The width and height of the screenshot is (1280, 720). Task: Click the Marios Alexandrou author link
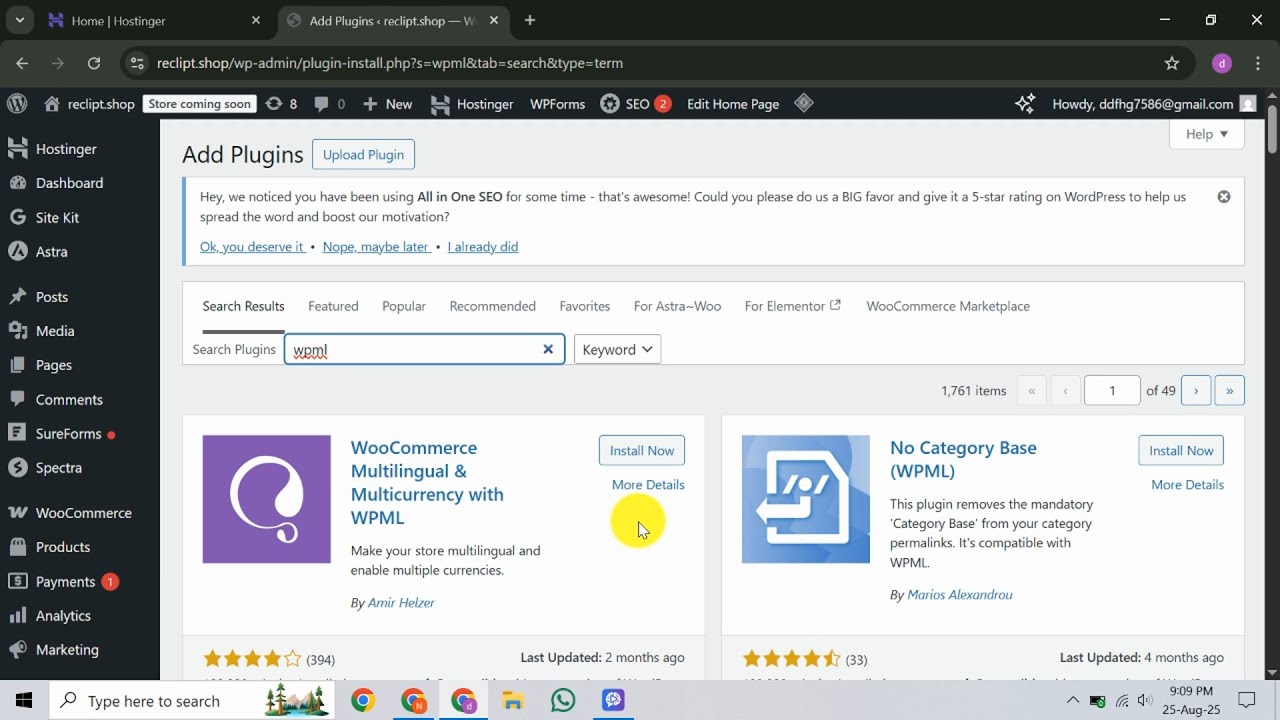(x=959, y=594)
